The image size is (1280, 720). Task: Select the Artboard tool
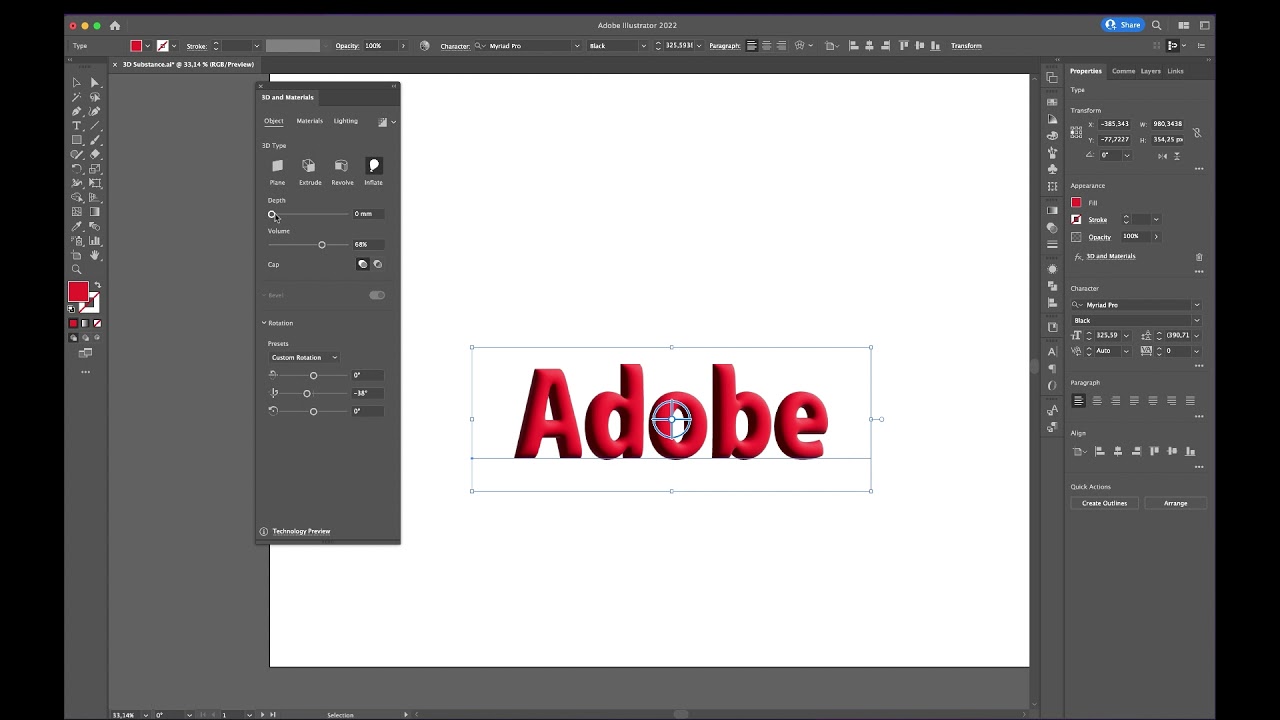click(76, 255)
